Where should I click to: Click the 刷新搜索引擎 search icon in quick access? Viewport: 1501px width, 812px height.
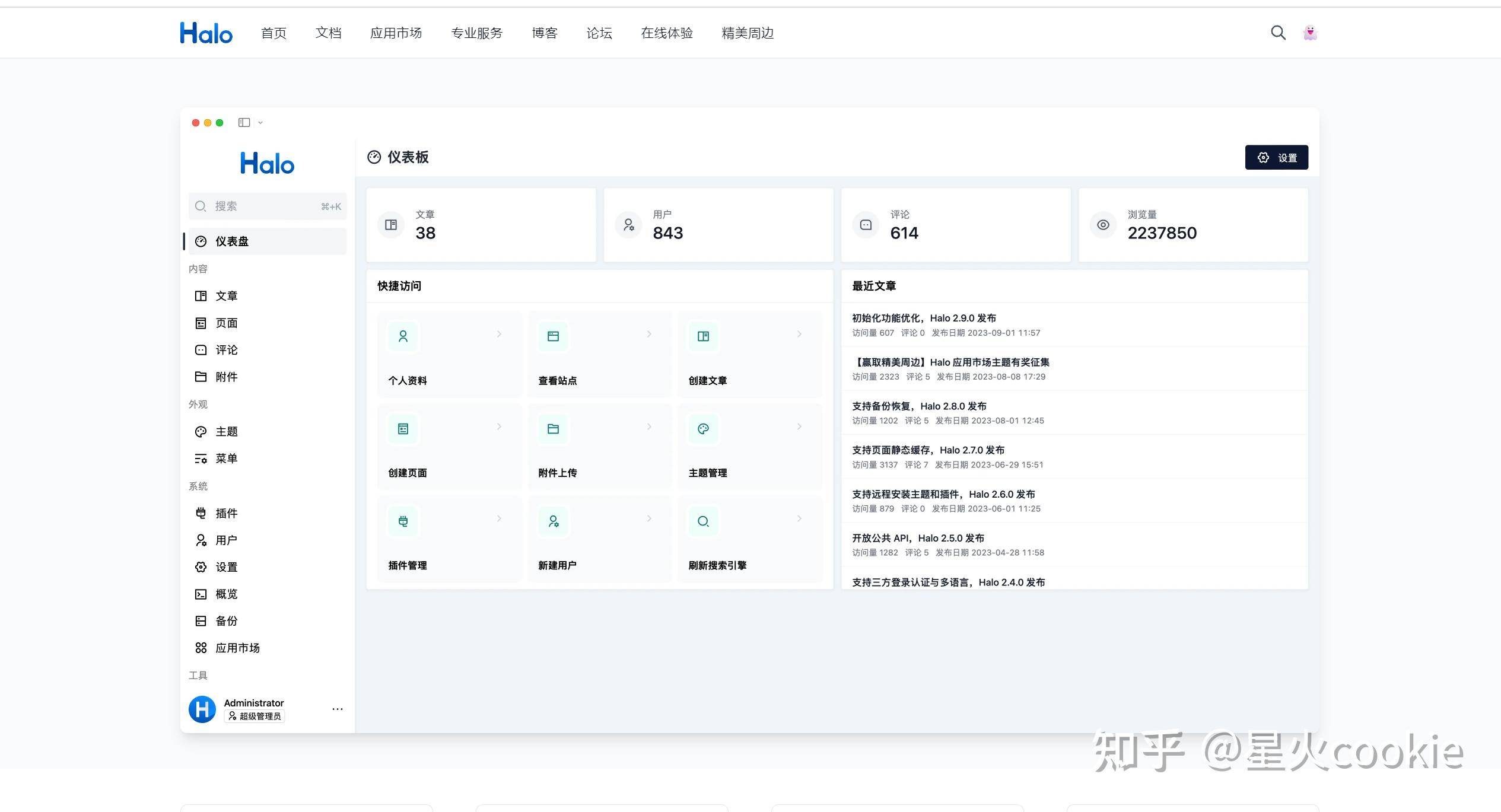703,521
